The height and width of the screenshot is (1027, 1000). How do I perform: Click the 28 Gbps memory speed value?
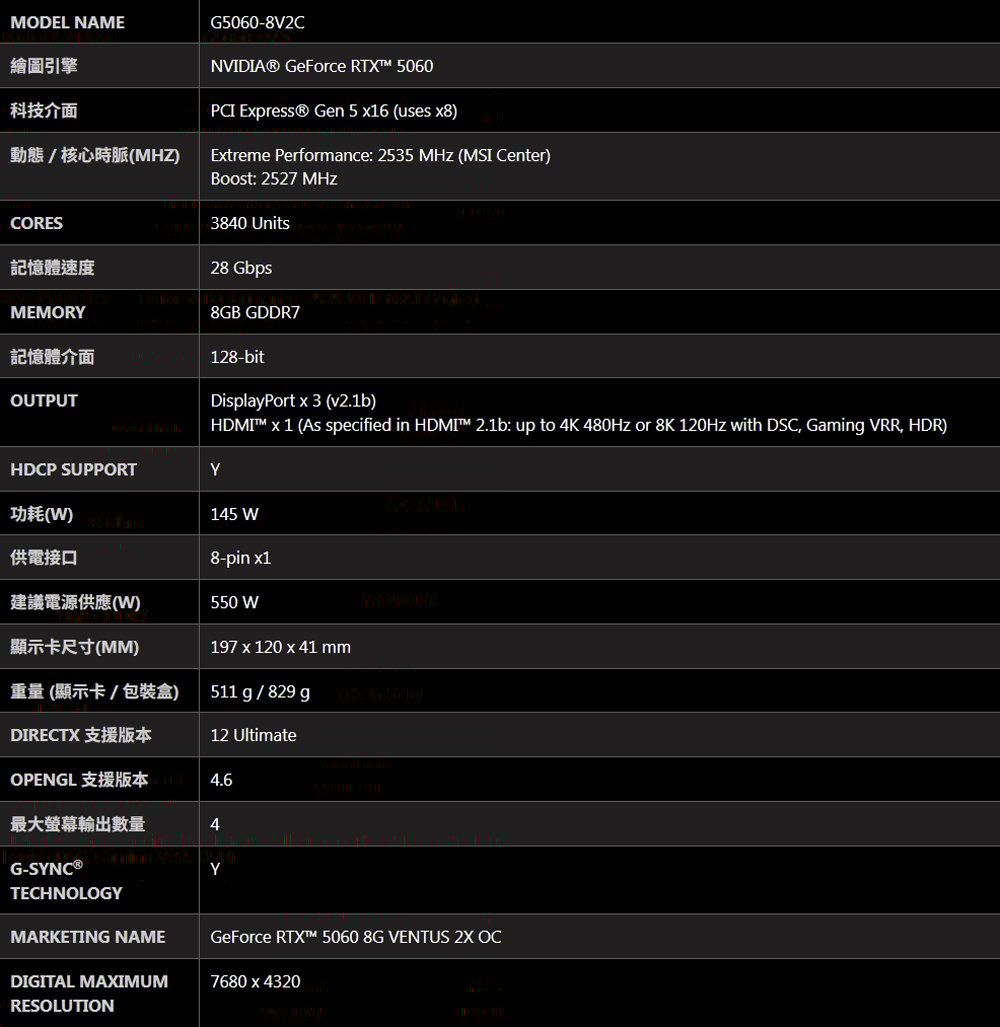point(241,268)
